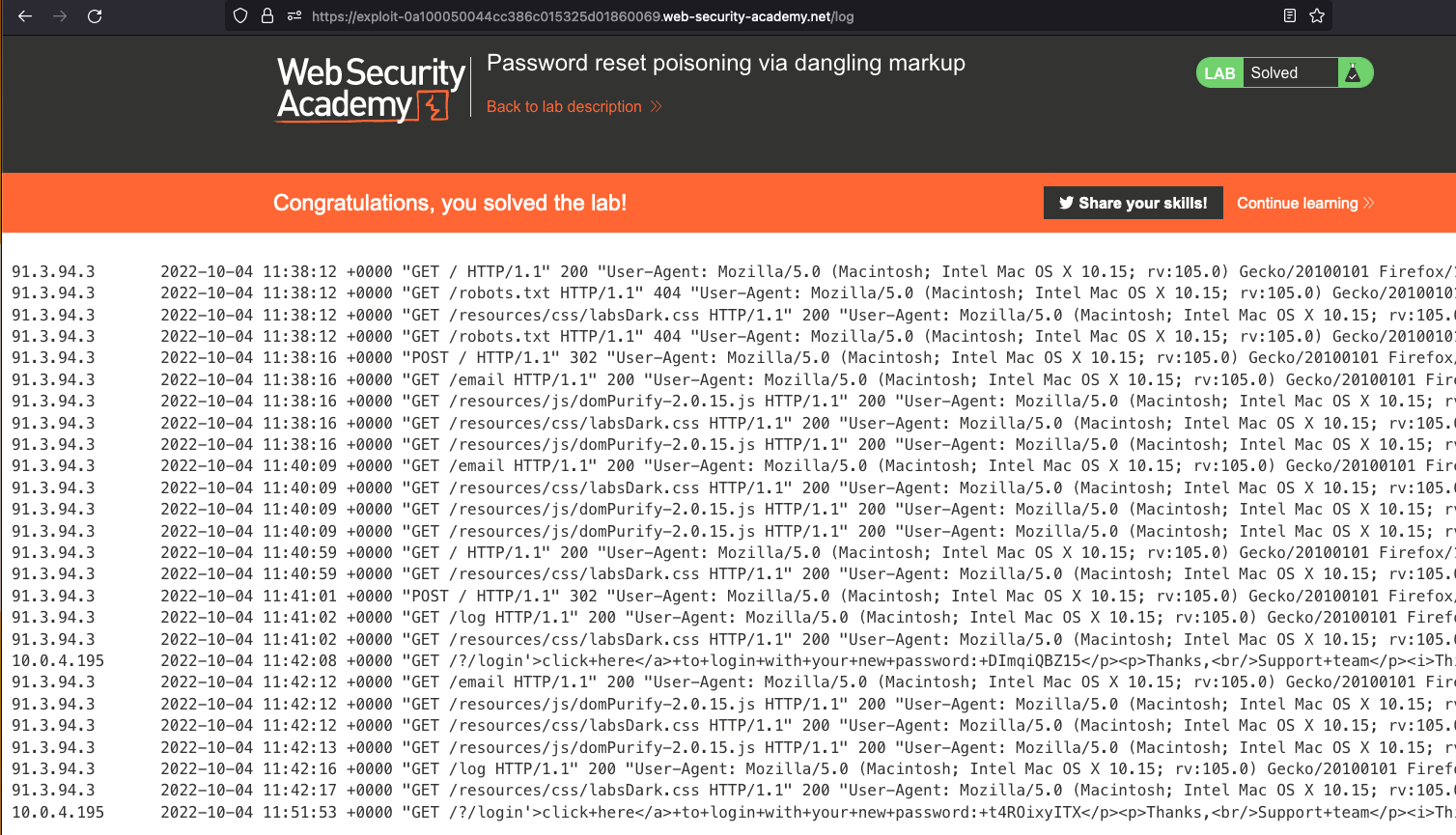The width and height of the screenshot is (1456, 835).
Task: Click the lab flask icon next to Solved
Action: [1353, 72]
